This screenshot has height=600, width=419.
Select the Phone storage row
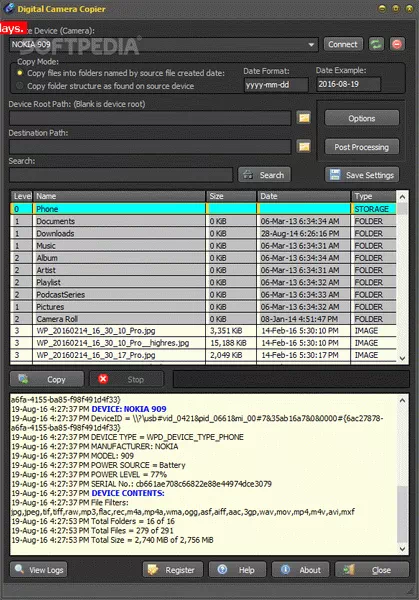(203, 209)
